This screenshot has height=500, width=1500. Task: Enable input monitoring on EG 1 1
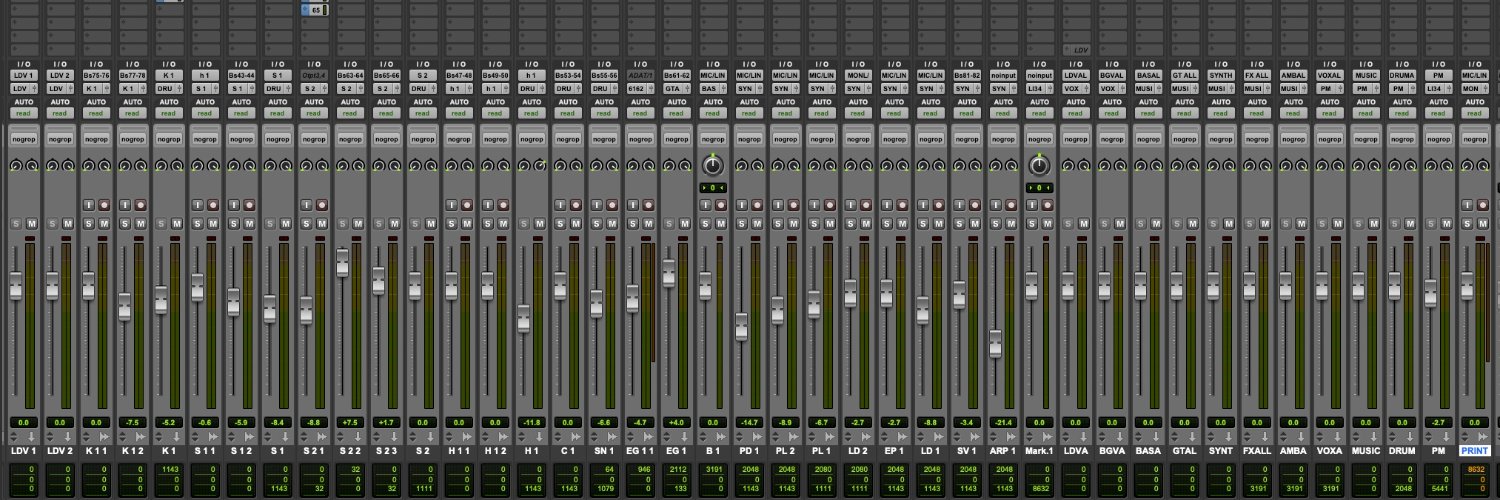click(632, 204)
